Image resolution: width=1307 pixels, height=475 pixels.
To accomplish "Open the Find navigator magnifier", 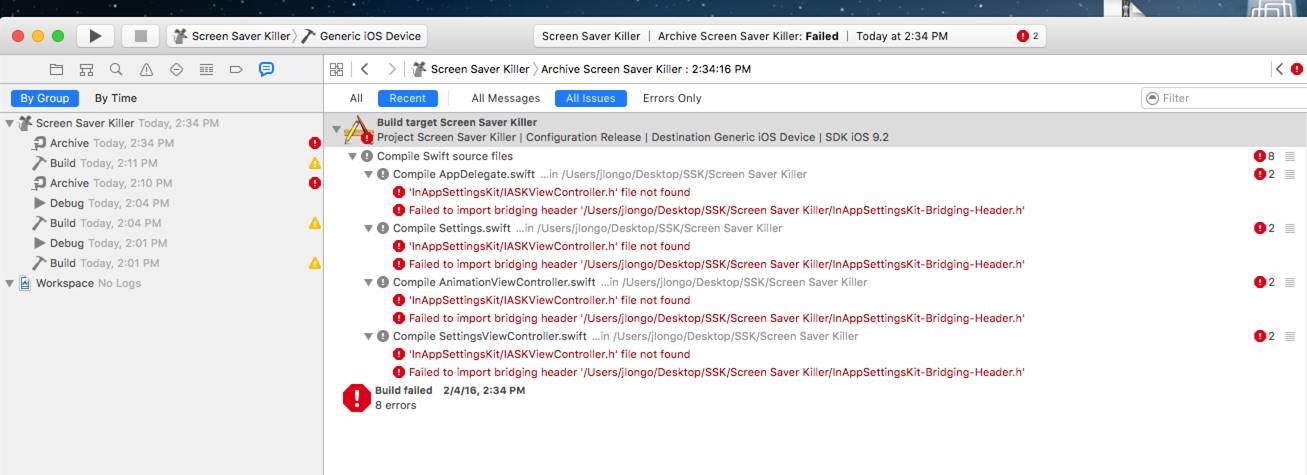I will pyautogui.click(x=116, y=69).
